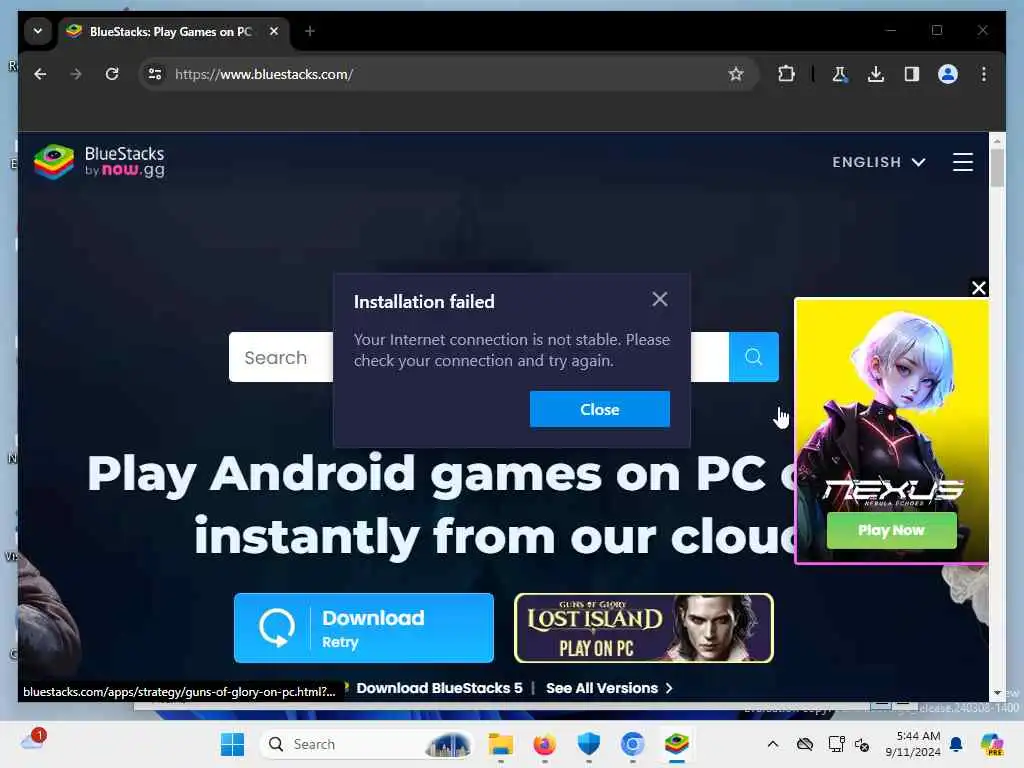Click the See All Versions link
This screenshot has height=768, width=1024.
[609, 688]
